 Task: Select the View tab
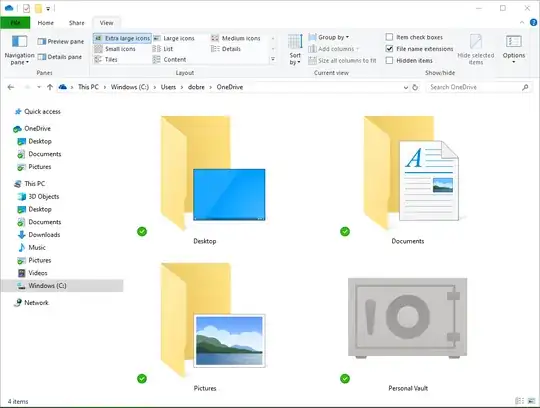point(106,23)
